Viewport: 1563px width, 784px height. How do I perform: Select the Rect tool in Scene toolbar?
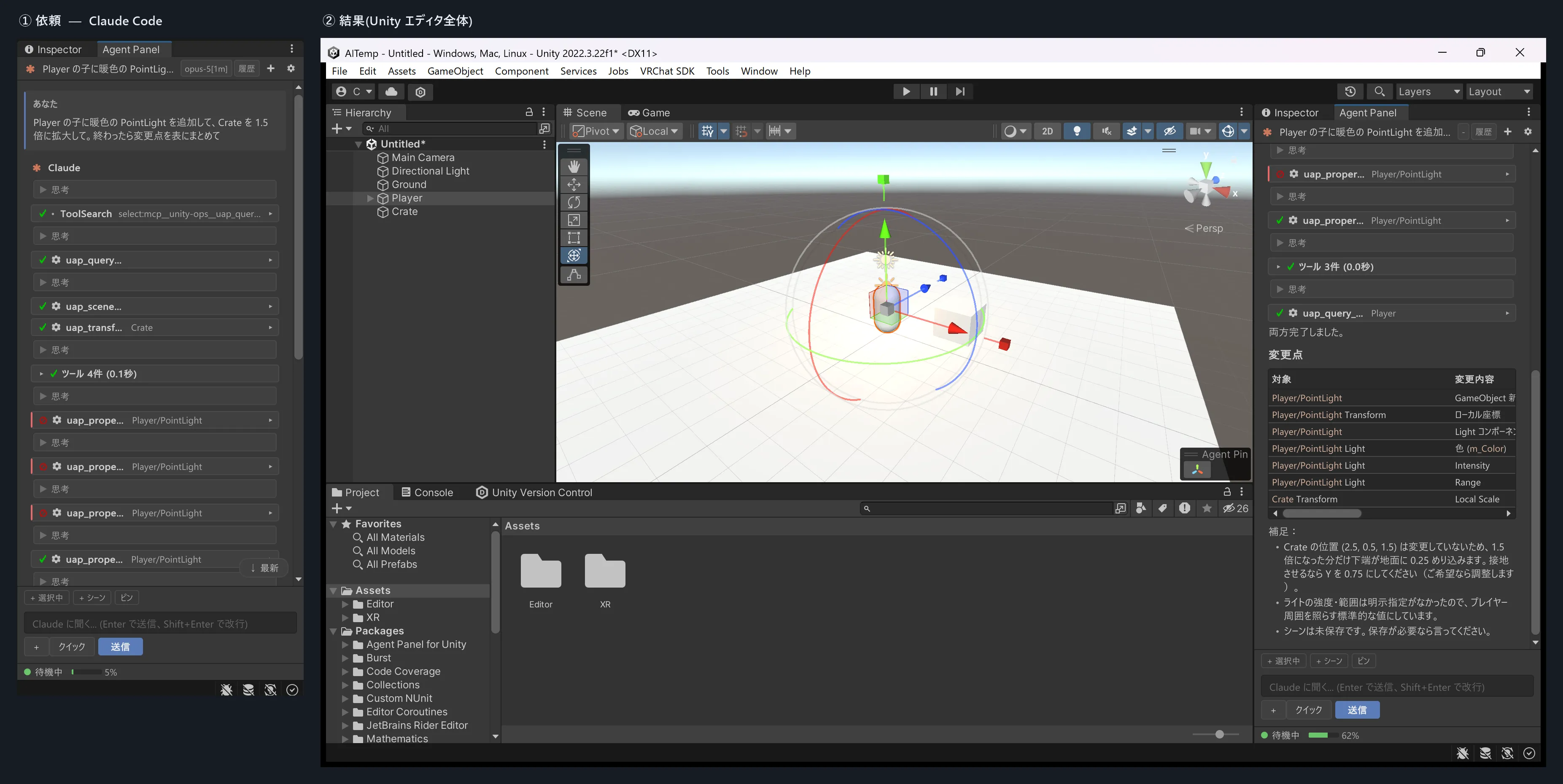(x=574, y=238)
